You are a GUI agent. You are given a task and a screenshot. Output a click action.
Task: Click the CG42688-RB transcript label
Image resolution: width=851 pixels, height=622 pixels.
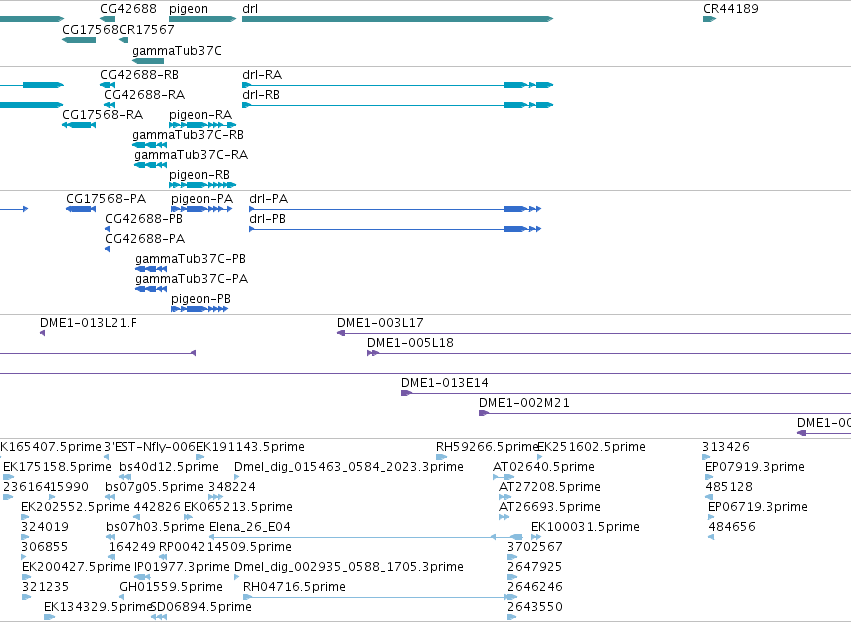pyautogui.click(x=139, y=75)
